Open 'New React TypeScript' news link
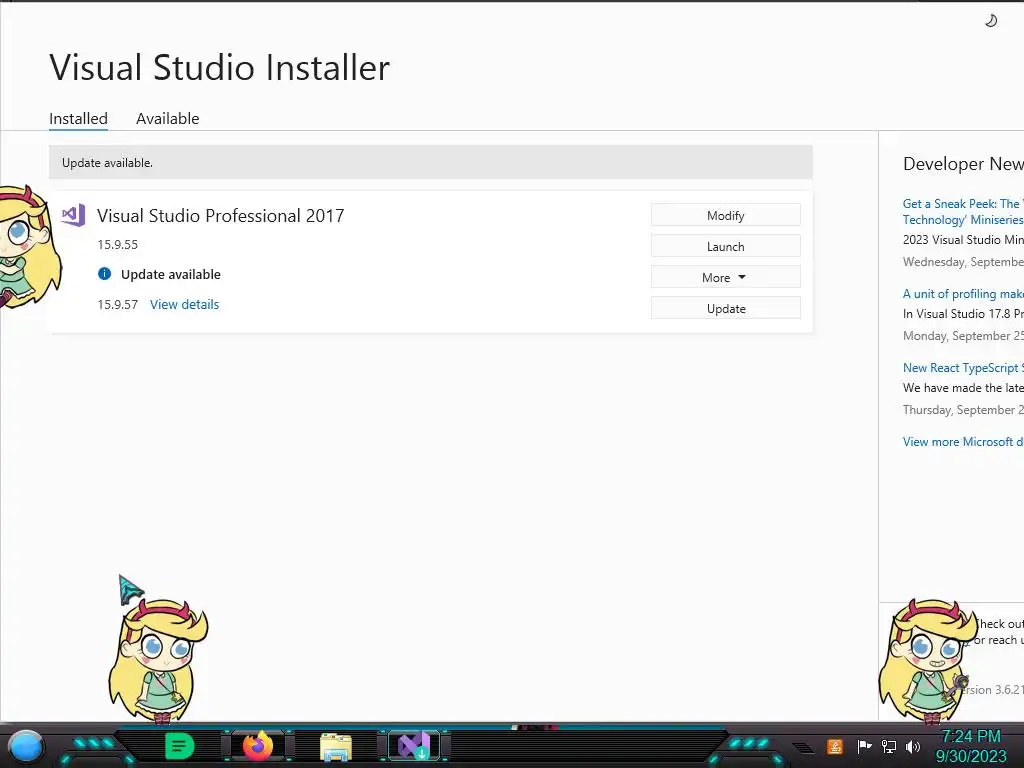This screenshot has height=768, width=1024. pyautogui.click(x=963, y=368)
